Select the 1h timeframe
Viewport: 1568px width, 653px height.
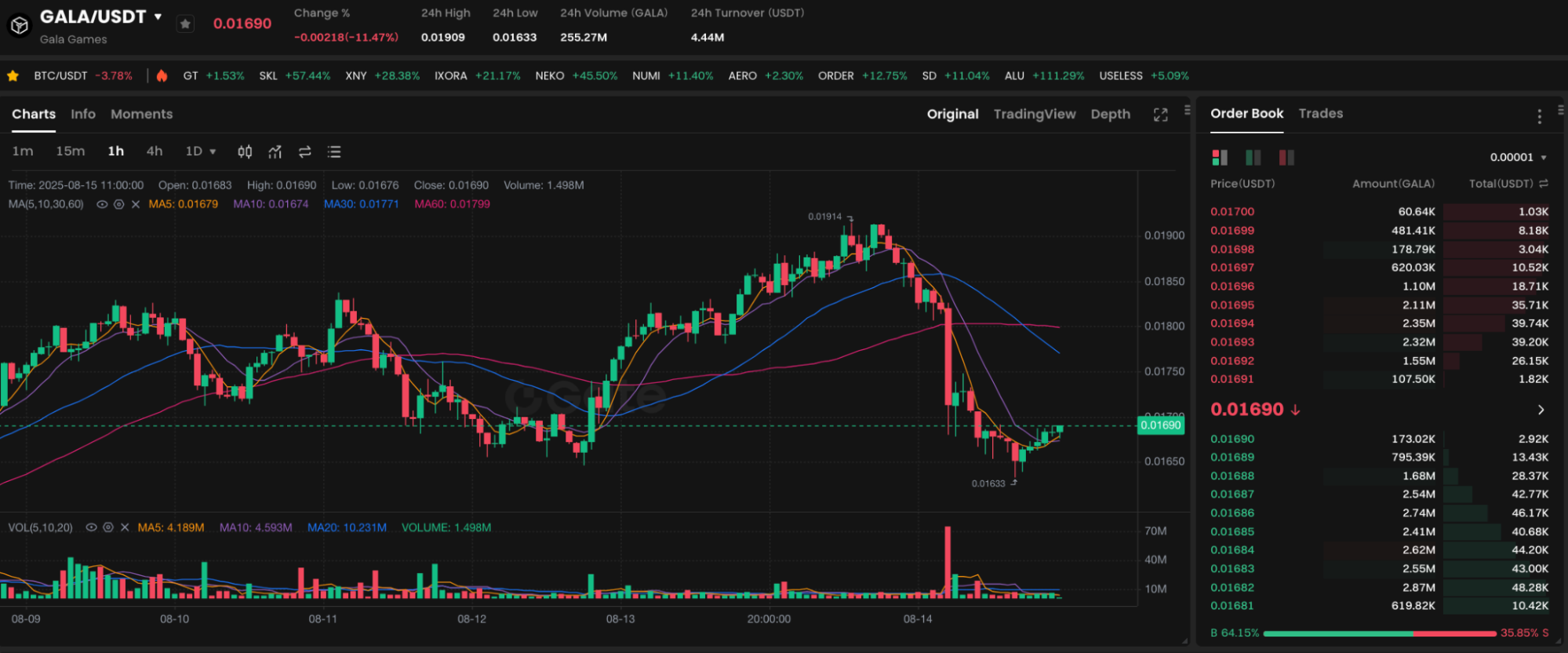[116, 151]
